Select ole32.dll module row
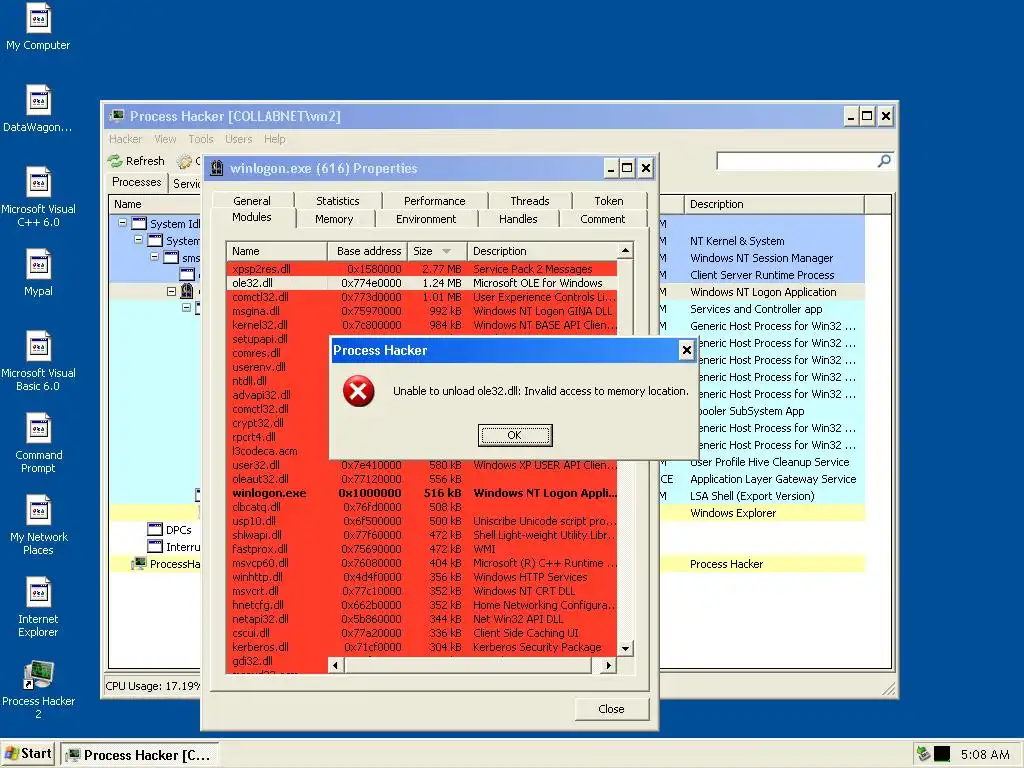Screen dimensions: 1024x768 pos(421,283)
